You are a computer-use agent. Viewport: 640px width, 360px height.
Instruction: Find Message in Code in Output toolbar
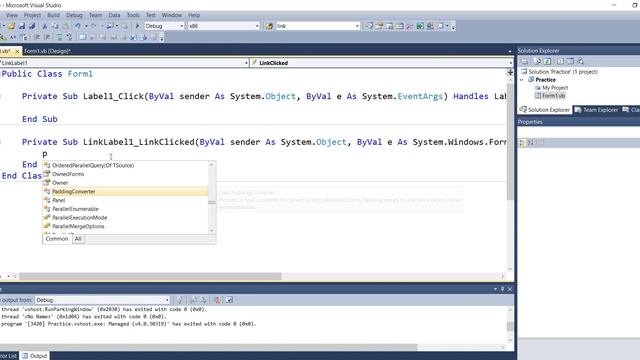180,300
